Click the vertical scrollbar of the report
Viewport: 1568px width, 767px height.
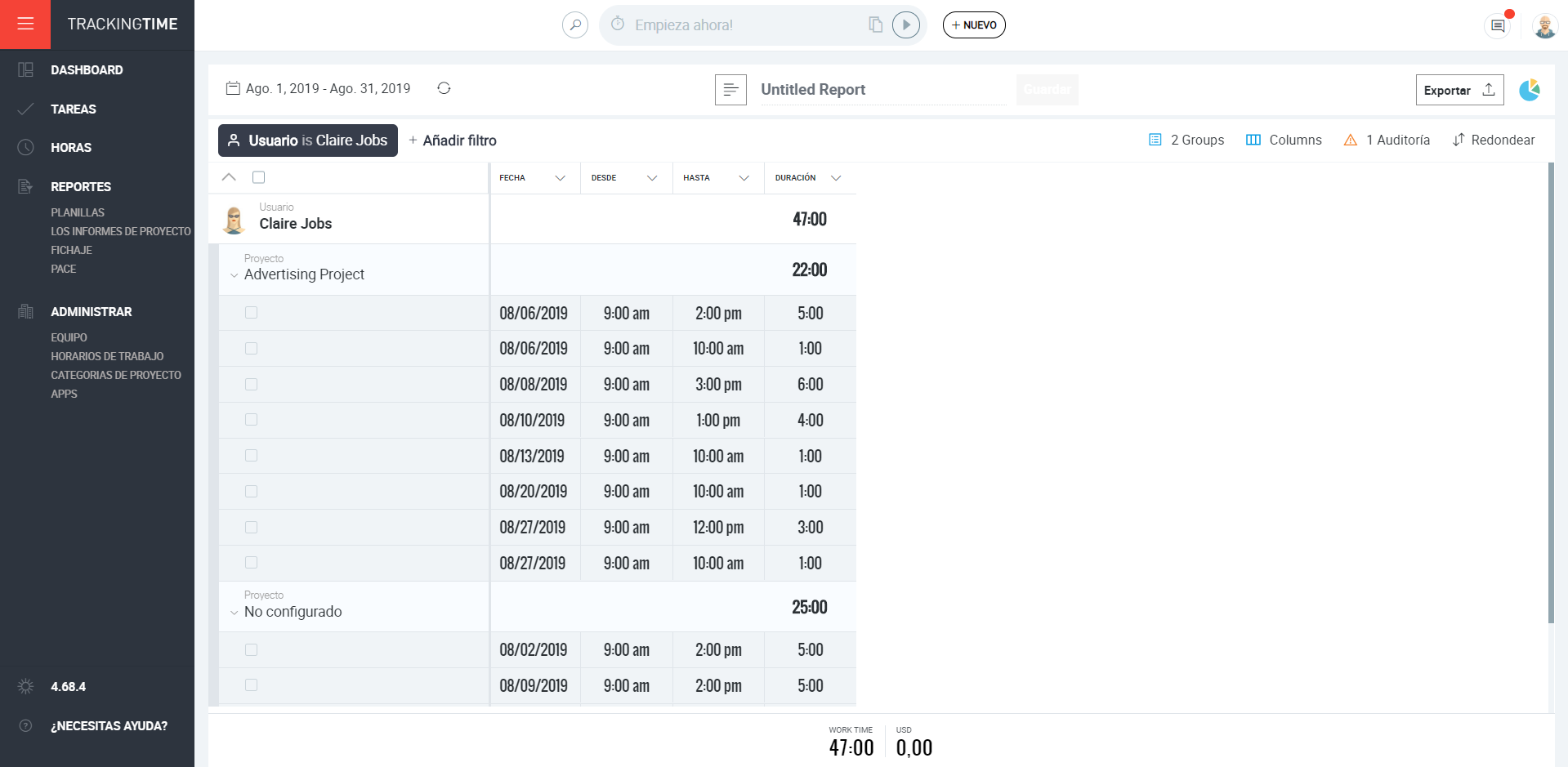pos(1551,392)
